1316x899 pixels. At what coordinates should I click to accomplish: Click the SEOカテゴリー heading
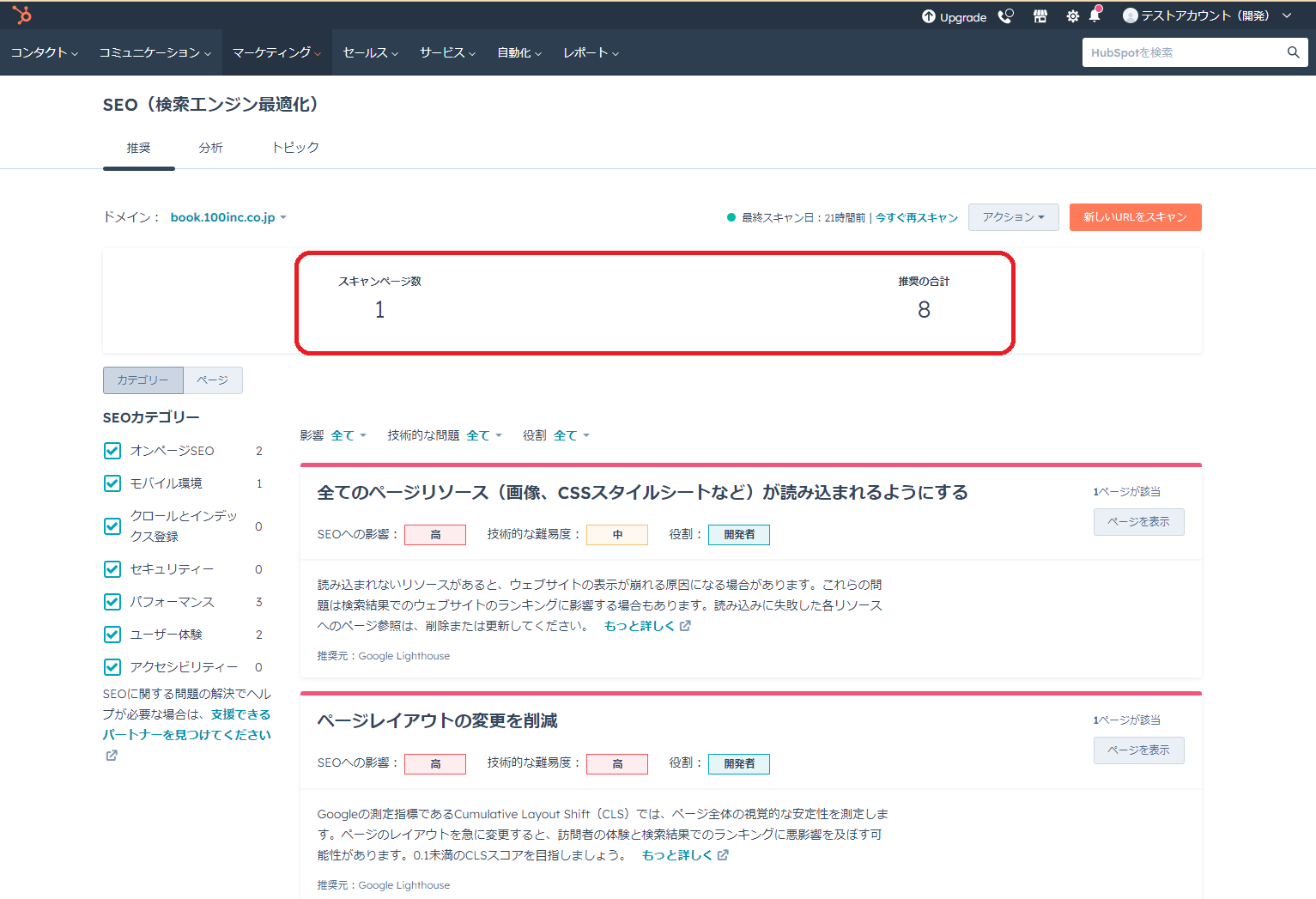(151, 417)
